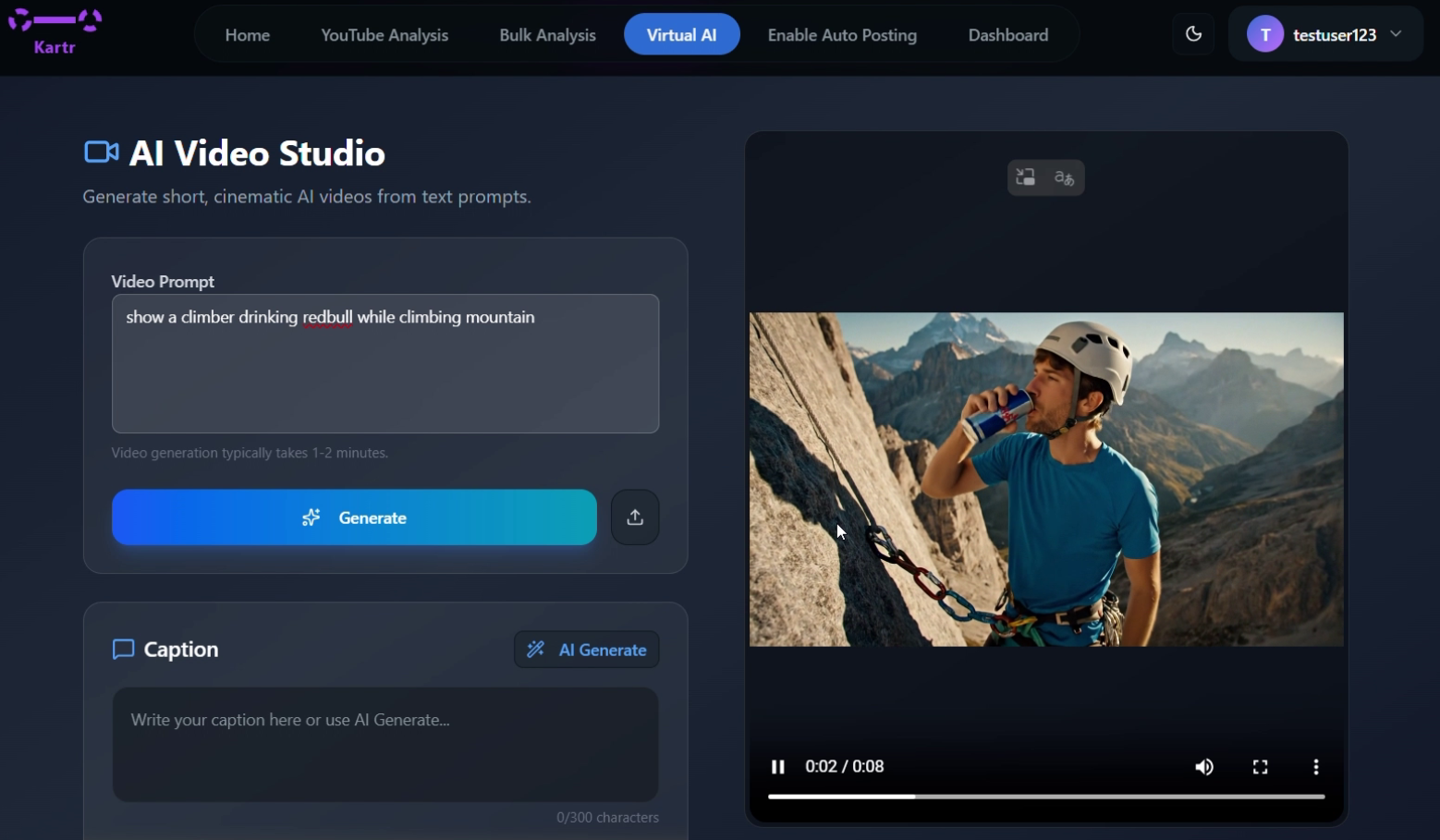Click the Video Prompt label
Screen dimensions: 1440x840
point(163,282)
